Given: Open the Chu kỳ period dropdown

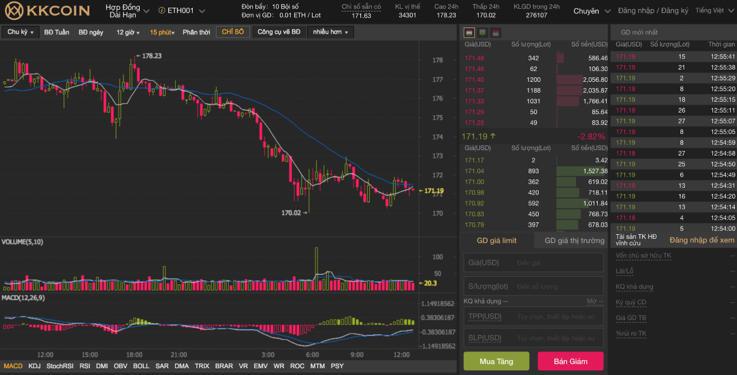Looking at the screenshot, I should 20,32.
